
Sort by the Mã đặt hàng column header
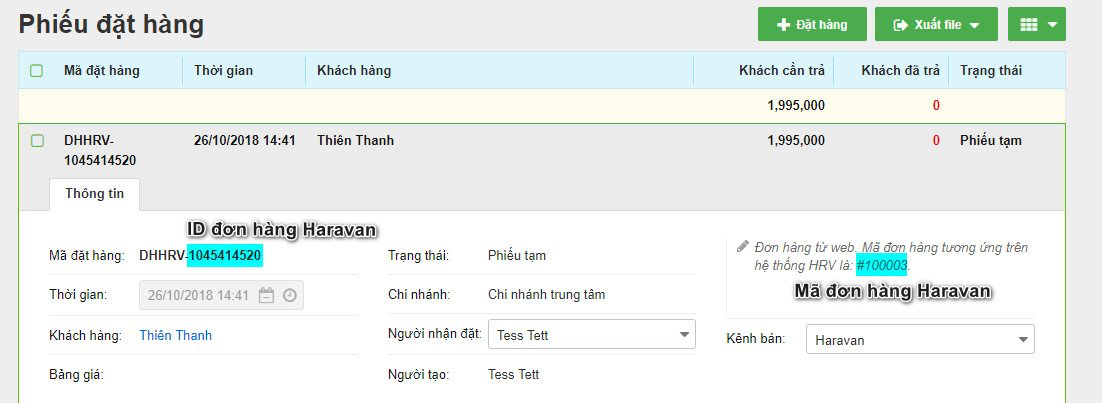click(102, 71)
